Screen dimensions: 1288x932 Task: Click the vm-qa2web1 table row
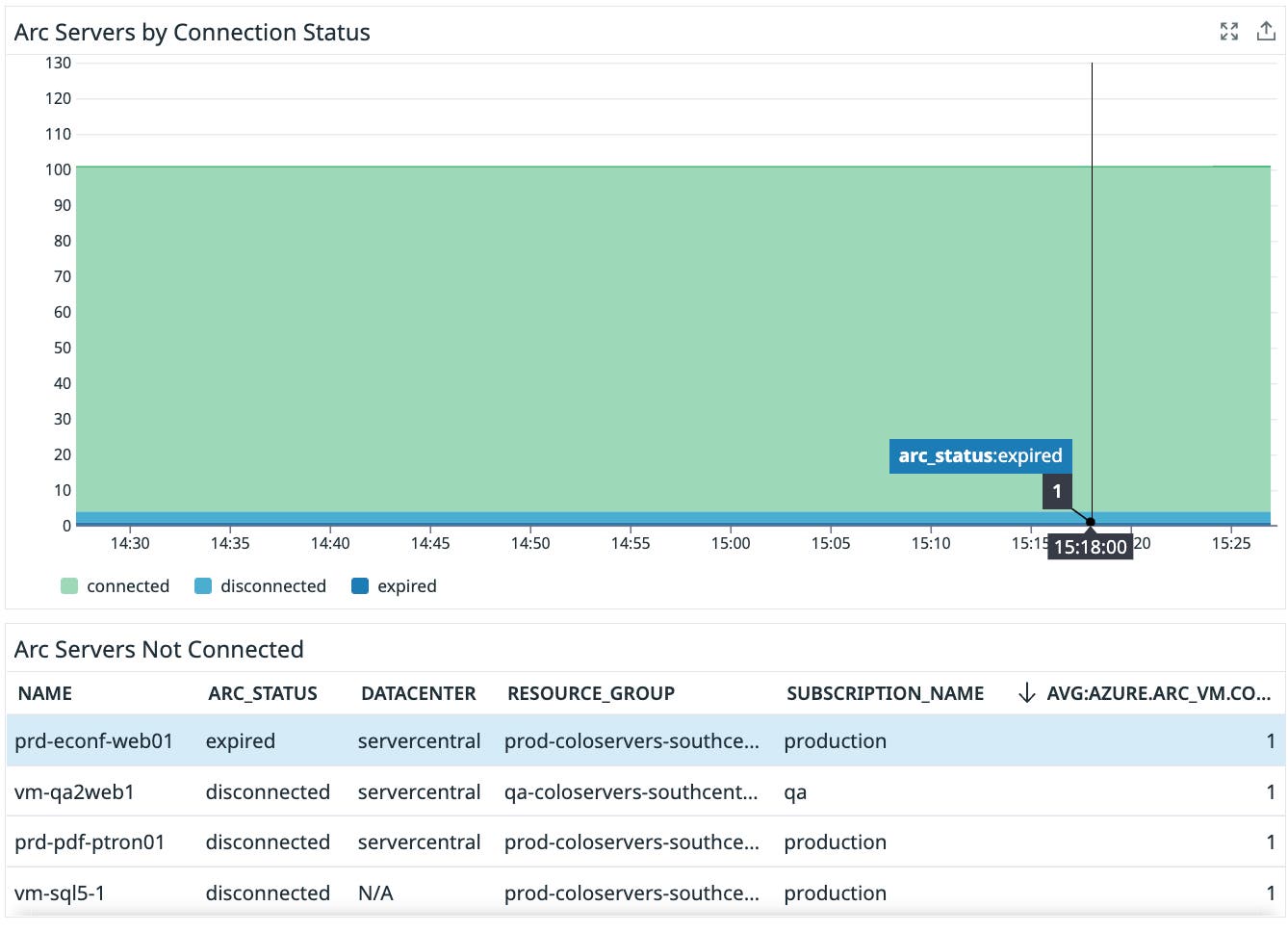point(385,791)
